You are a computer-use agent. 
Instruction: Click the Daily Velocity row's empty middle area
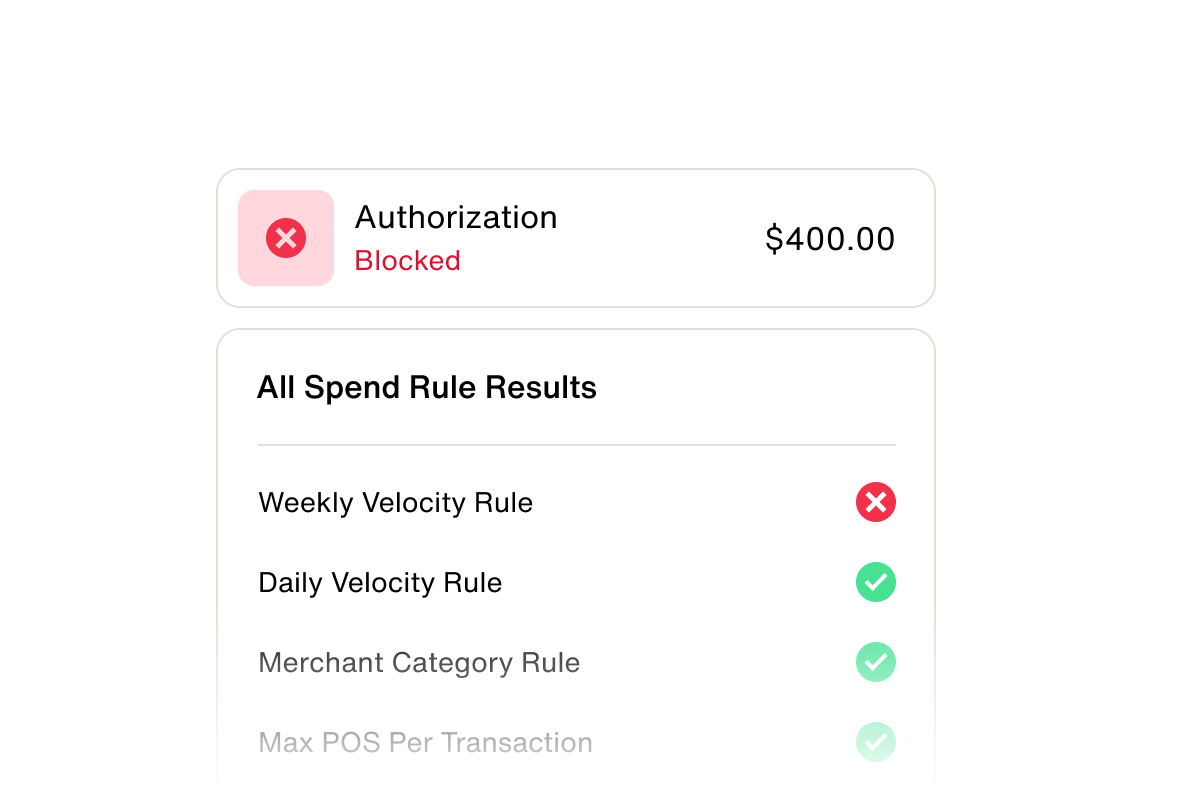point(680,582)
